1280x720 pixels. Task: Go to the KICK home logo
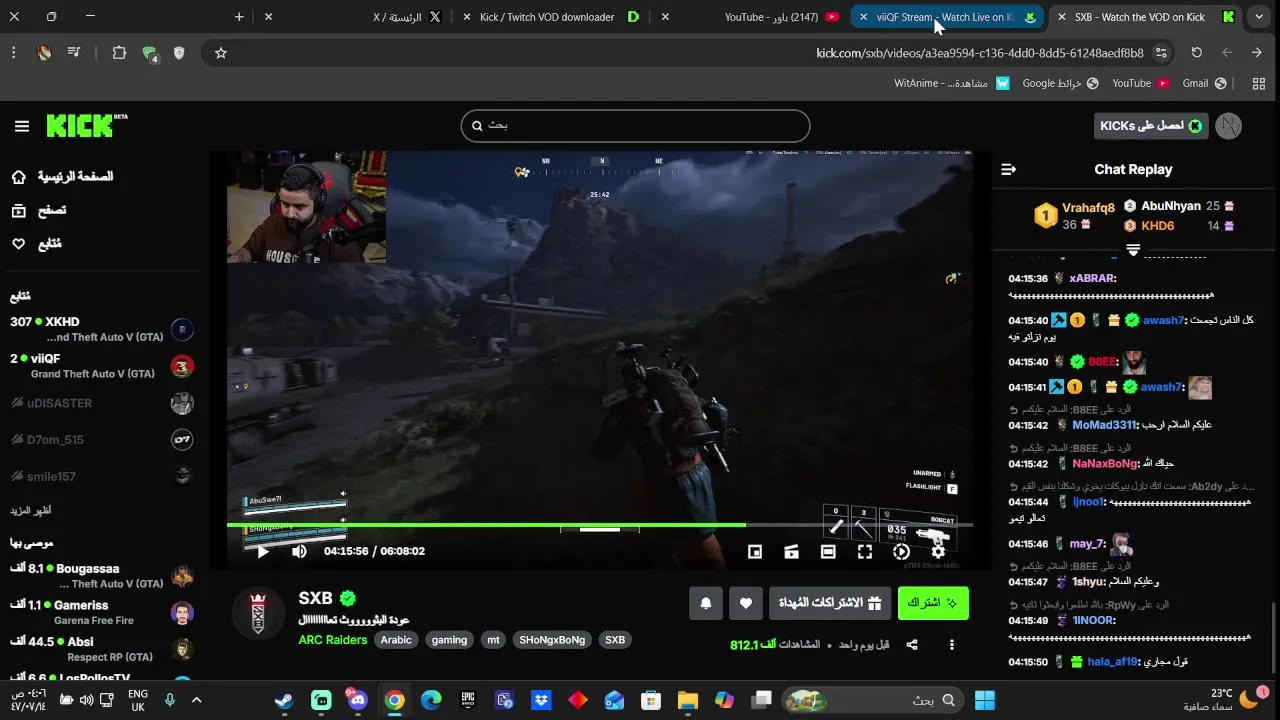pyautogui.click(x=86, y=125)
